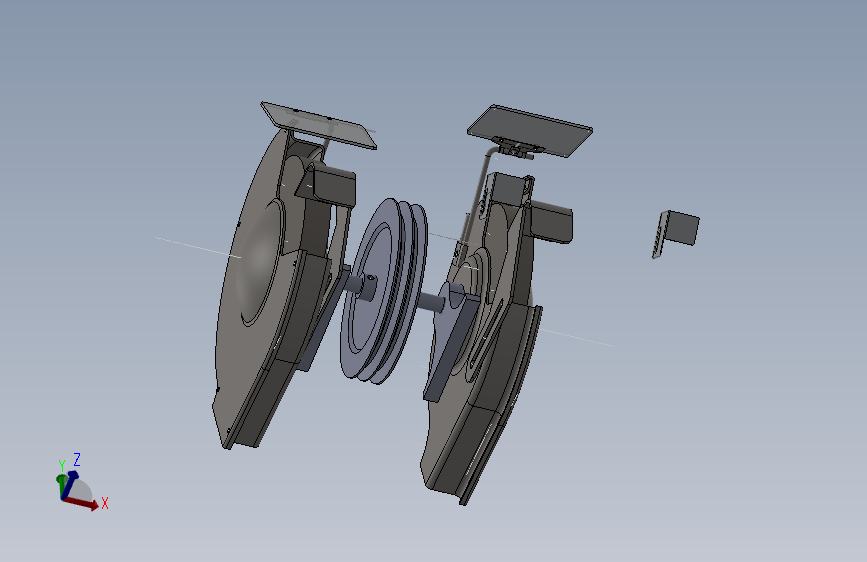The height and width of the screenshot is (562, 867).
Task: Select the flat top plate above right housing
Action: [530, 131]
